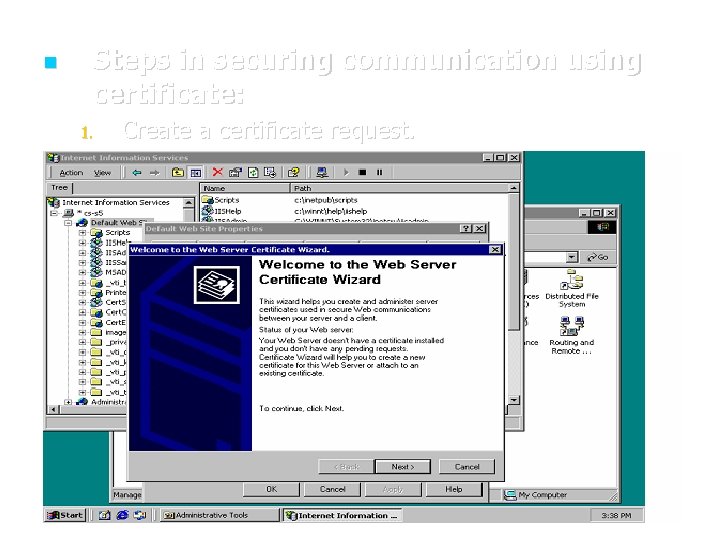
Task: Click the Start button on taskbar
Action: pyautogui.click(x=65, y=516)
